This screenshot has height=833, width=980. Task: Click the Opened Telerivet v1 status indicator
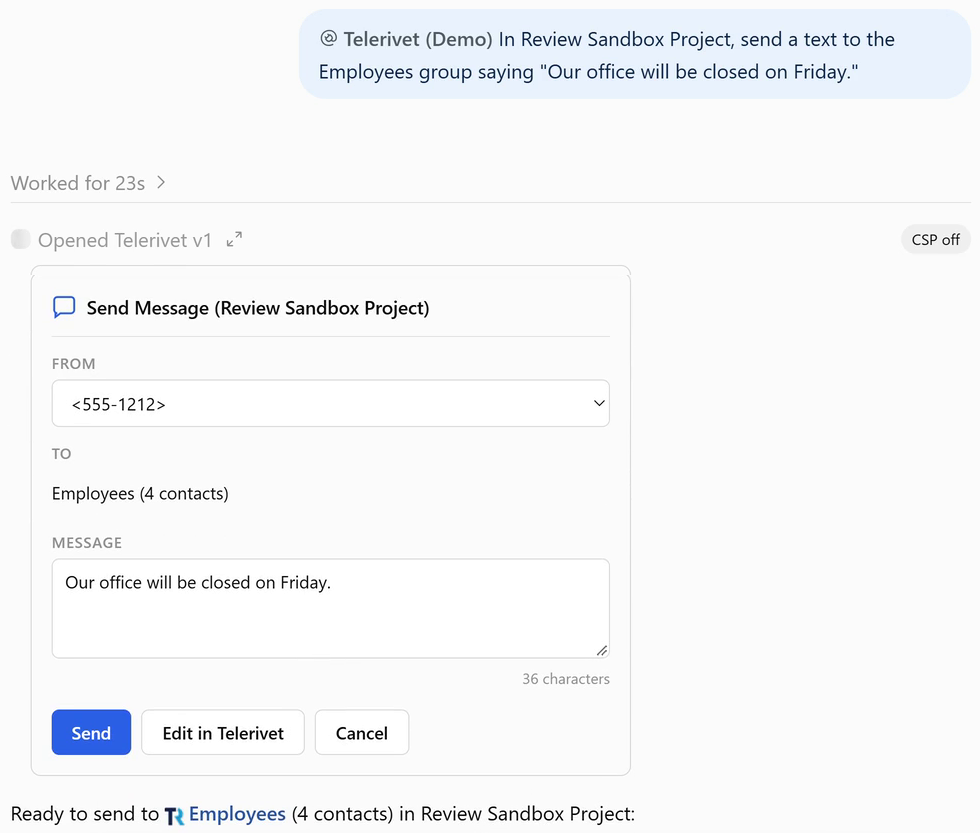point(21,239)
